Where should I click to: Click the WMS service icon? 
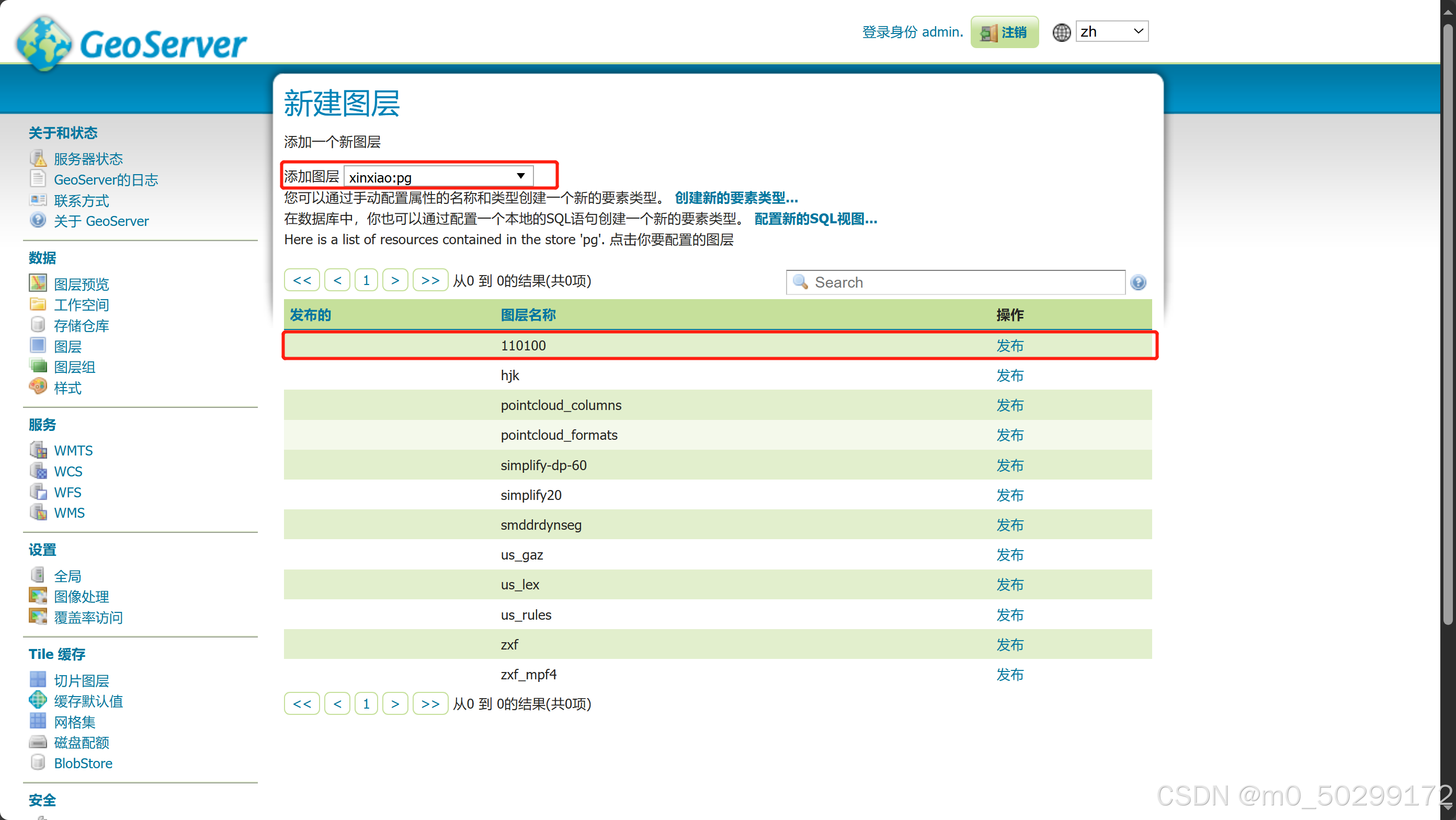point(38,512)
